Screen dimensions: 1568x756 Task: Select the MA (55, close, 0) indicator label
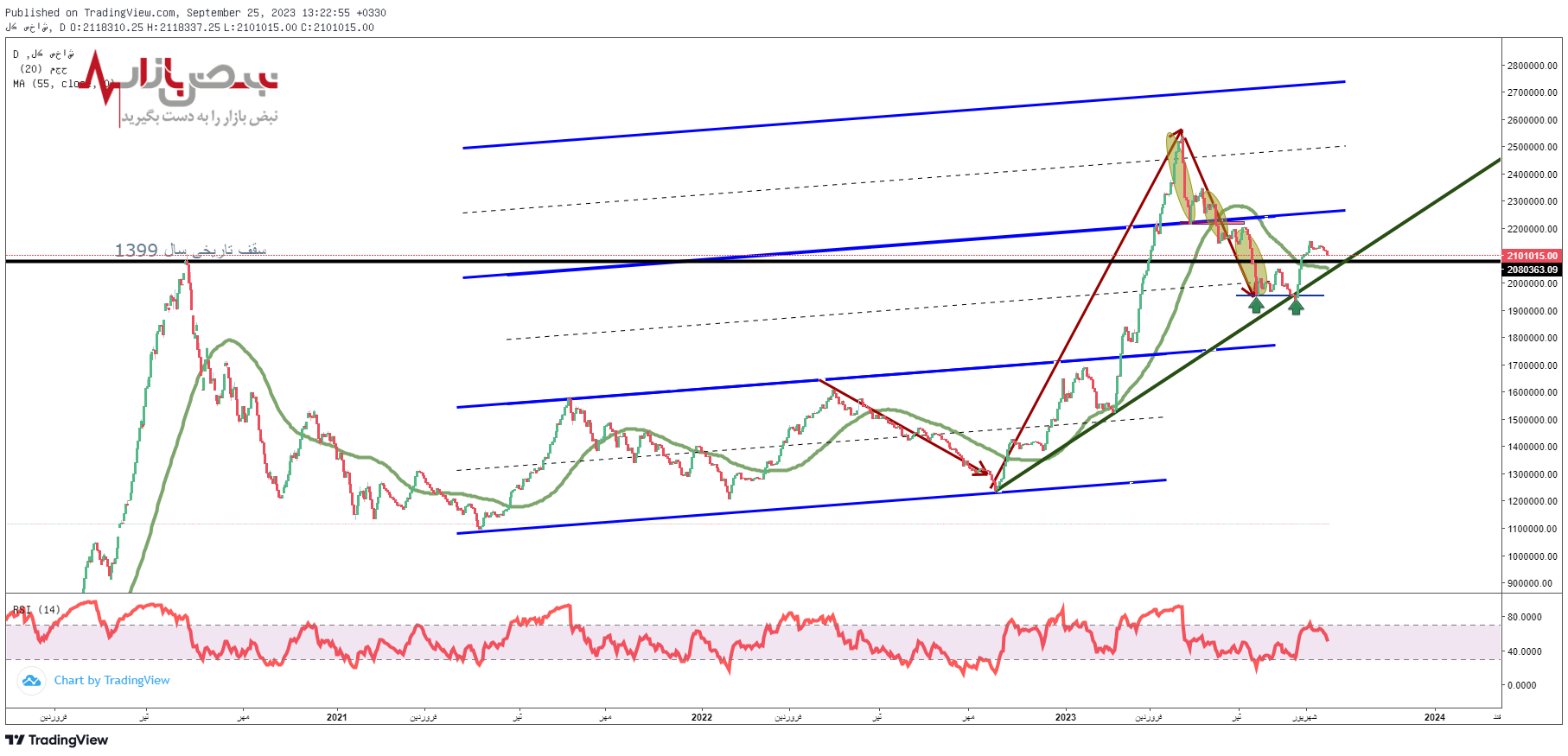pyautogui.click(x=64, y=84)
